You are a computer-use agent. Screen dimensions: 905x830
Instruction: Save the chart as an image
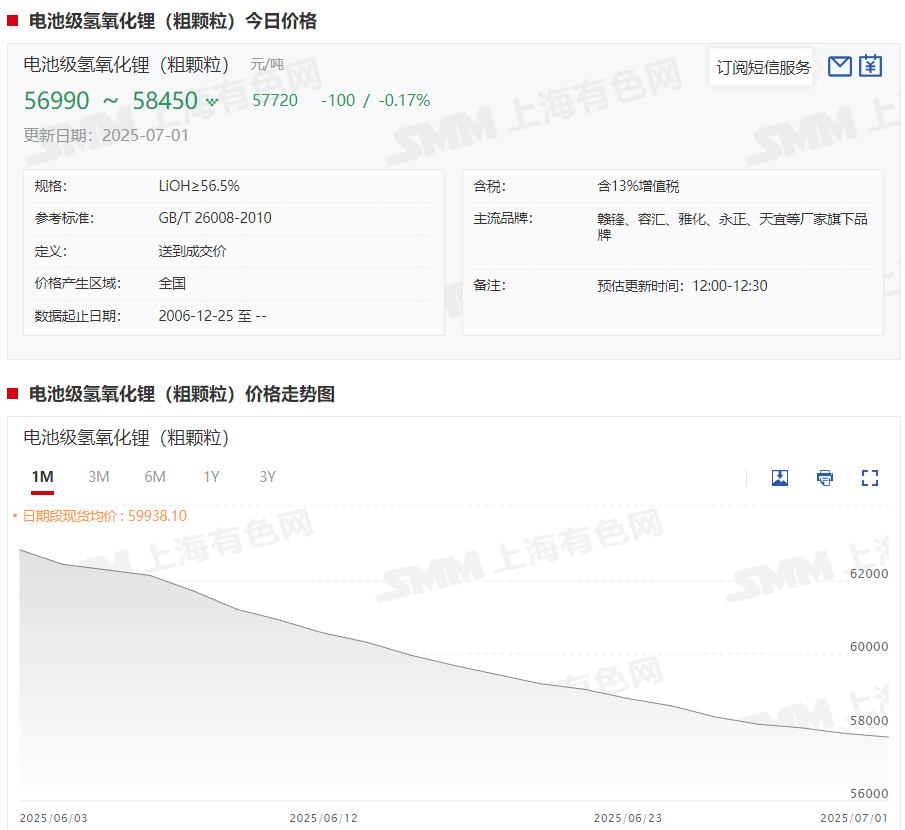pyautogui.click(x=780, y=477)
